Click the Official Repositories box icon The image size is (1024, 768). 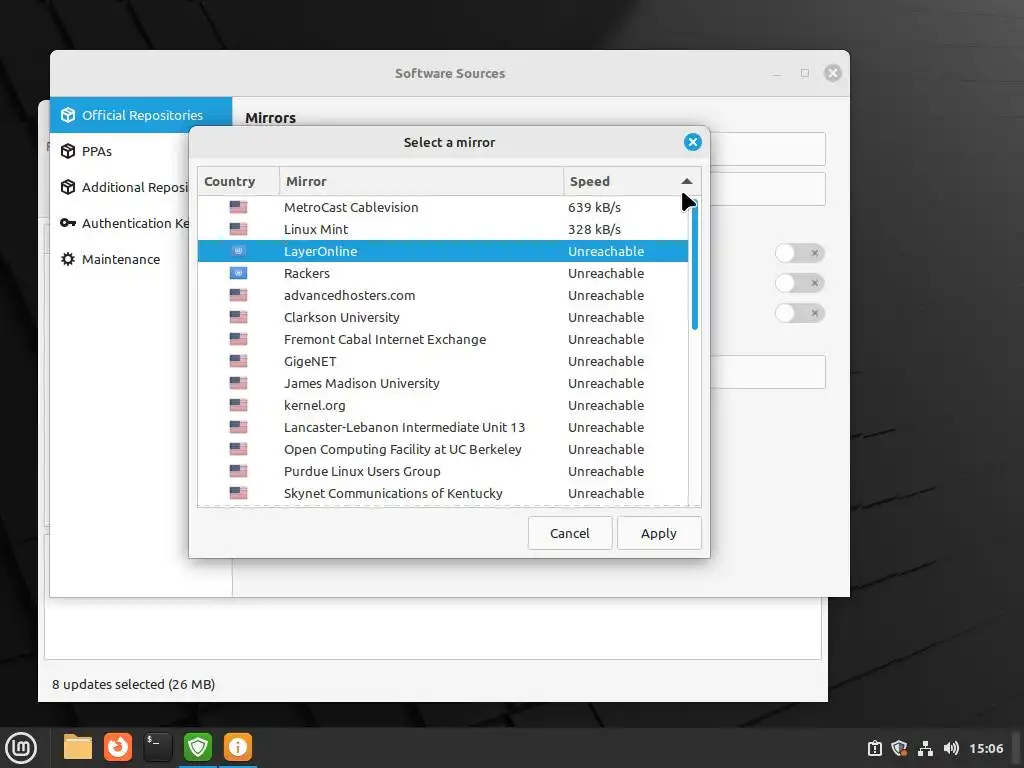click(68, 115)
